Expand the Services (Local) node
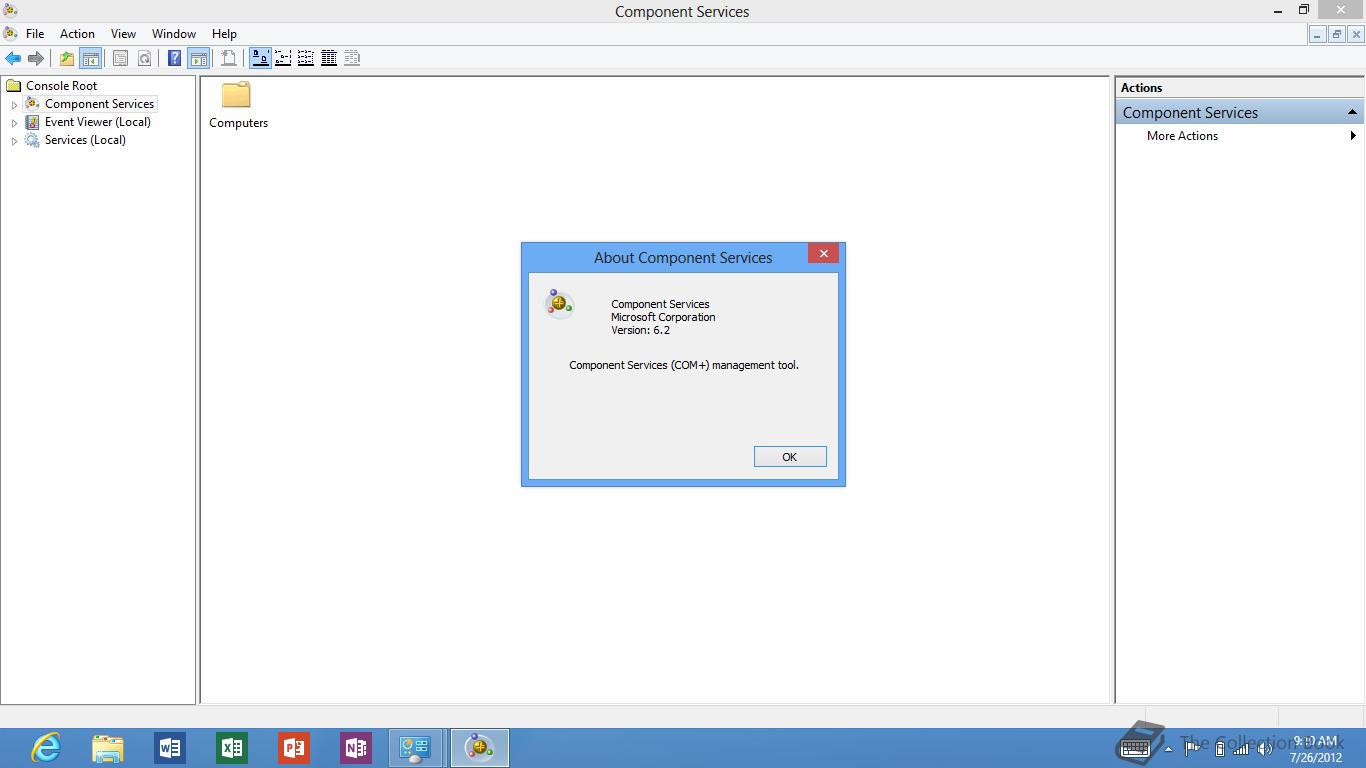The width and height of the screenshot is (1366, 768). click(x=14, y=140)
